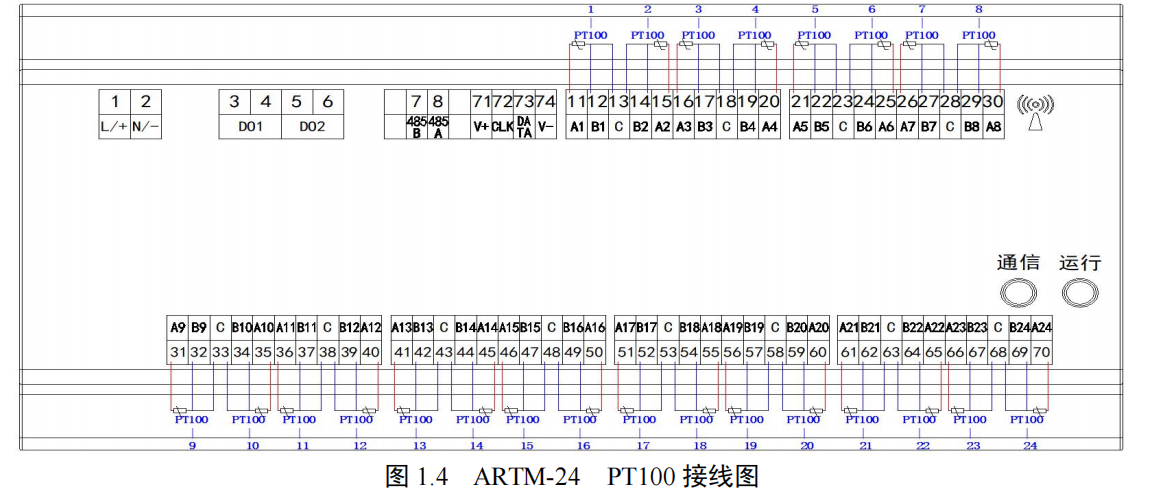Click the 通信 indicator light circle
The image size is (1154, 492).
(x=1017, y=294)
